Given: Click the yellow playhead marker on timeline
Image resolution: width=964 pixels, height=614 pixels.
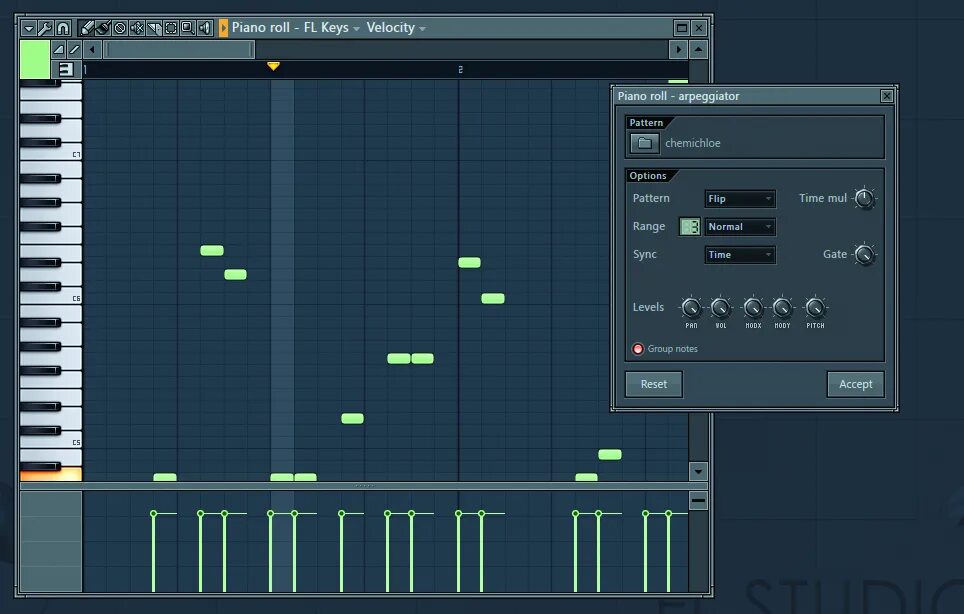Looking at the screenshot, I should (274, 66).
